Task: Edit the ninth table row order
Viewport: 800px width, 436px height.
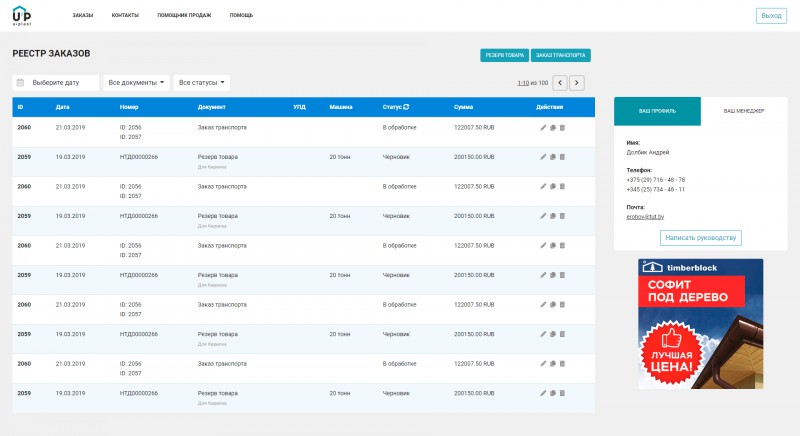Action: click(x=543, y=364)
